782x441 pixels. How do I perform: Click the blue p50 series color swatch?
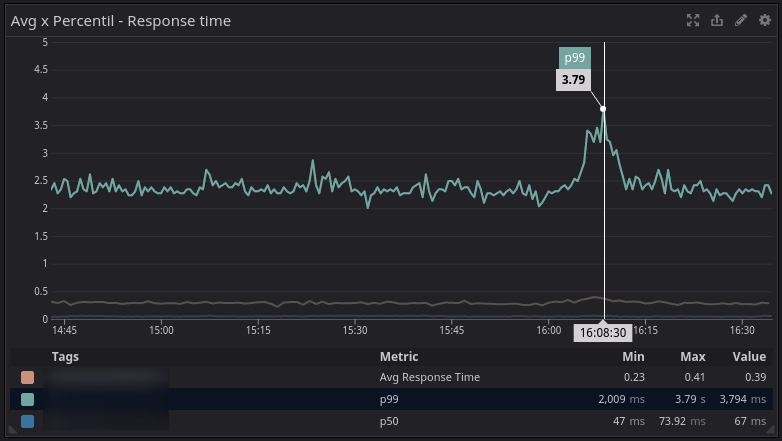[27, 422]
